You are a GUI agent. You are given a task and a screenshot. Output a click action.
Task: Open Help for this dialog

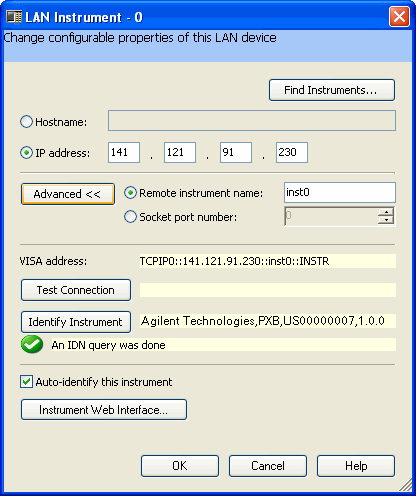coord(356,466)
